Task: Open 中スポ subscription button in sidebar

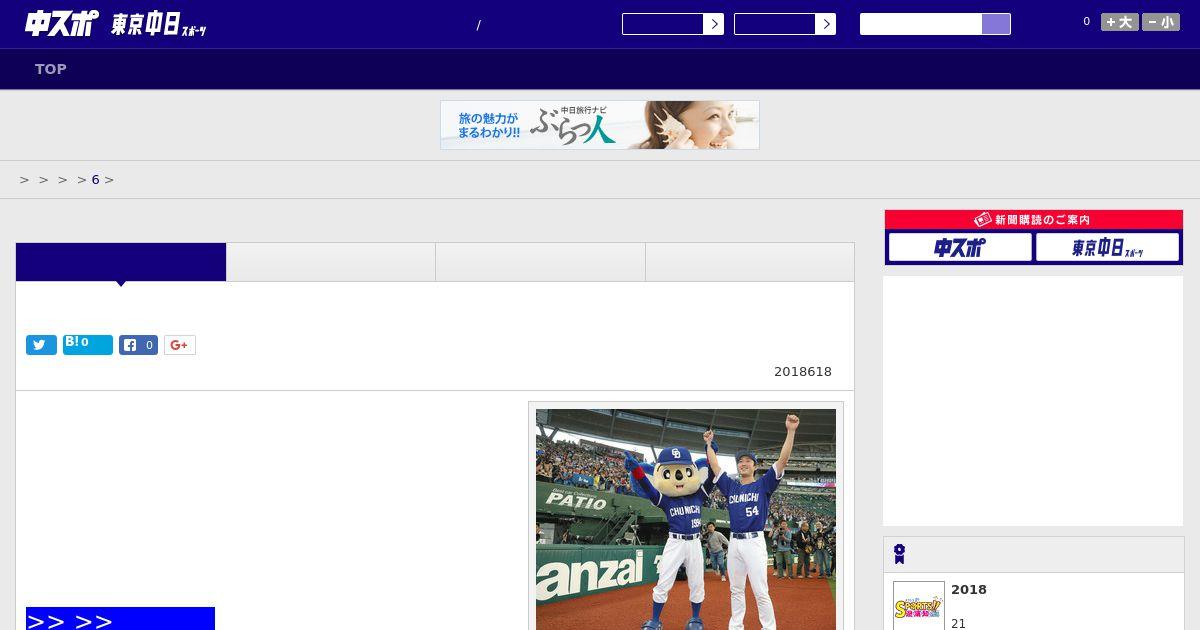Action: tap(960, 247)
